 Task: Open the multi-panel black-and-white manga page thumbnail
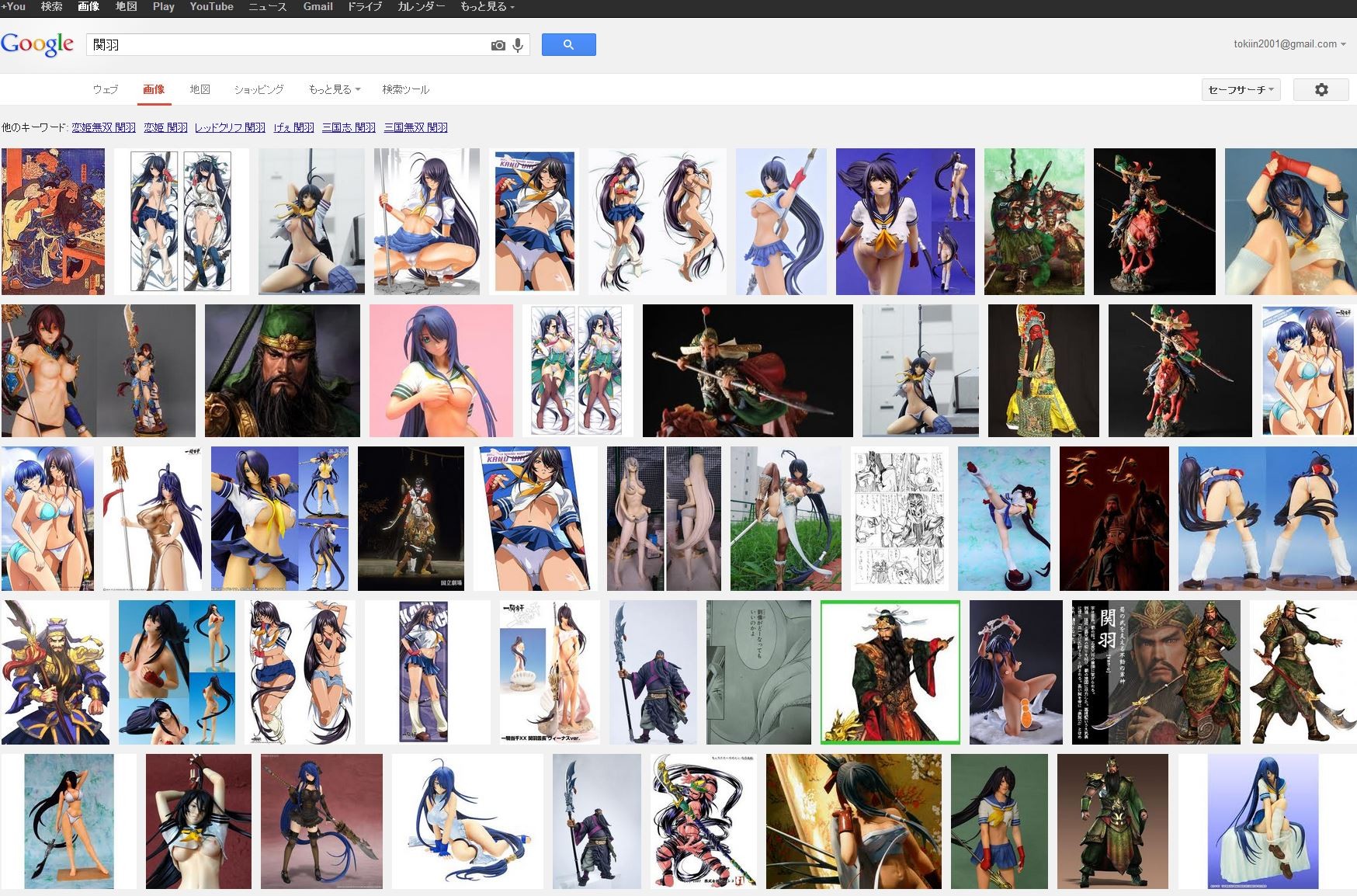coord(900,519)
